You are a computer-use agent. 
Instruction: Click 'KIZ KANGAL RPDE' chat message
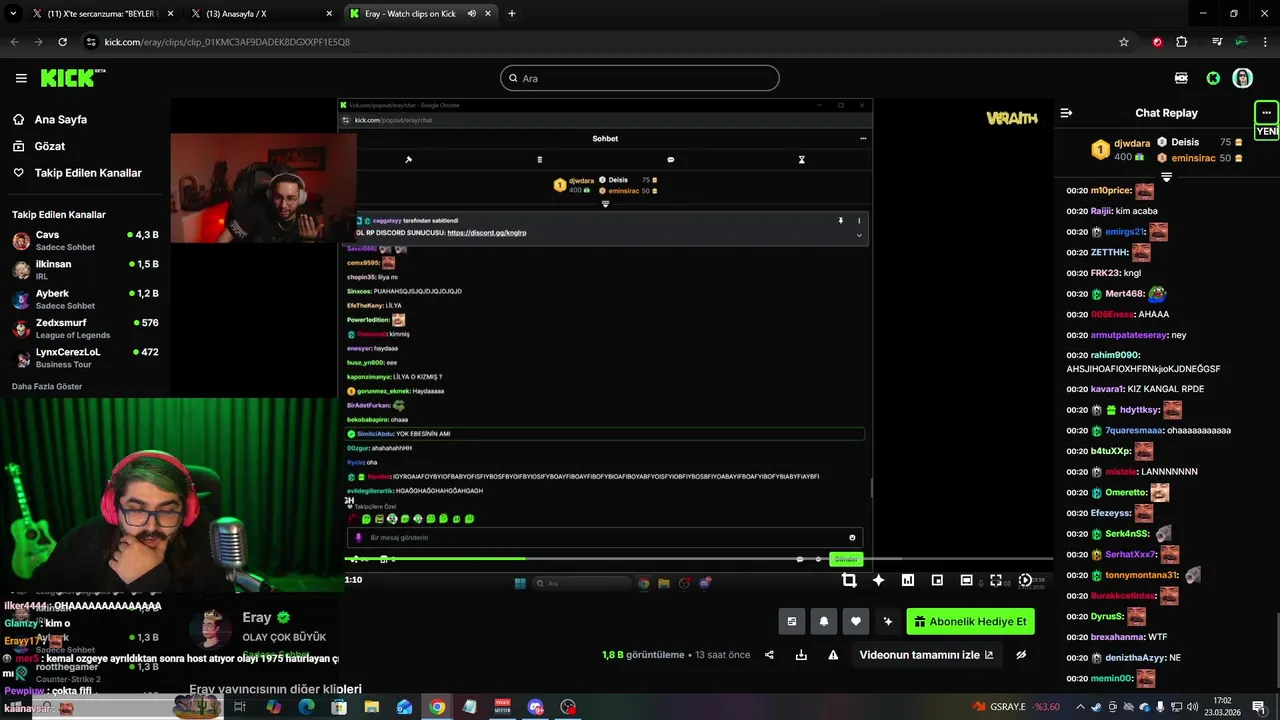[x=1165, y=389]
